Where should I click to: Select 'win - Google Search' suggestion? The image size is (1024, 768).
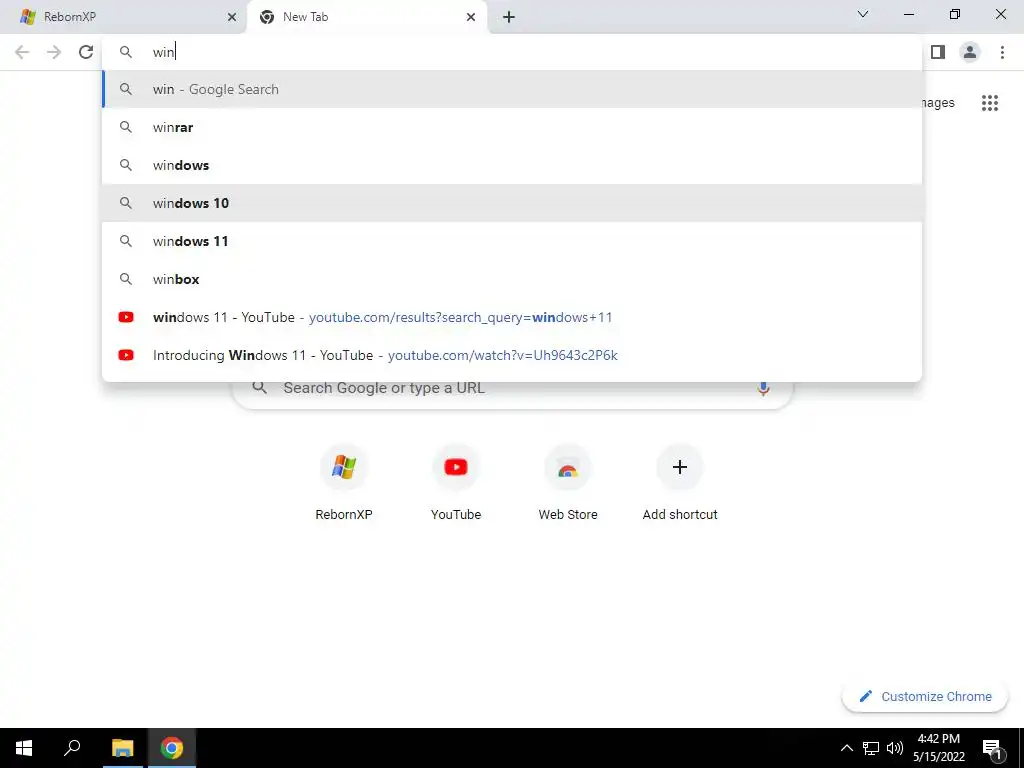pos(512,89)
